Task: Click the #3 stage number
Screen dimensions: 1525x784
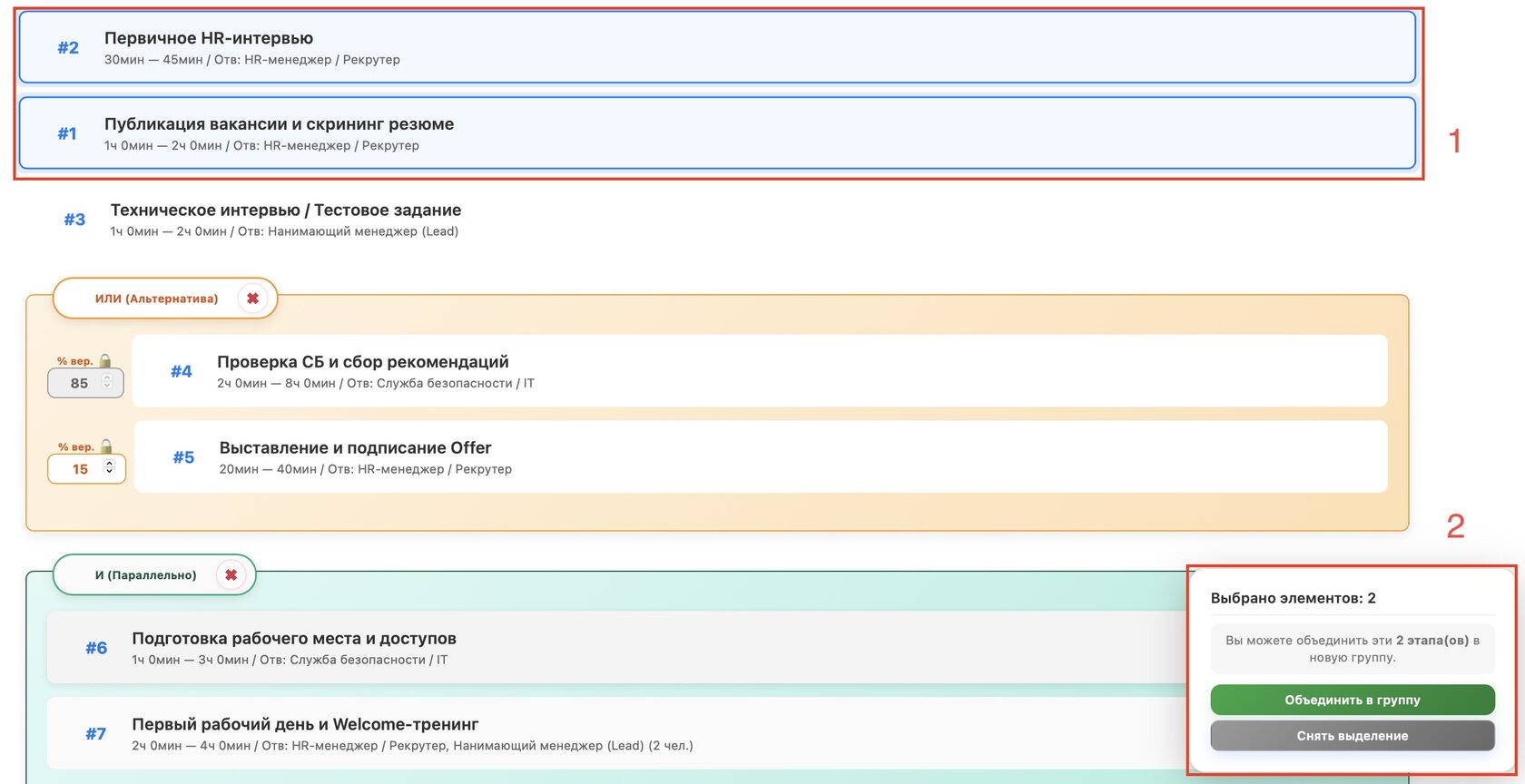Action: 74,220
